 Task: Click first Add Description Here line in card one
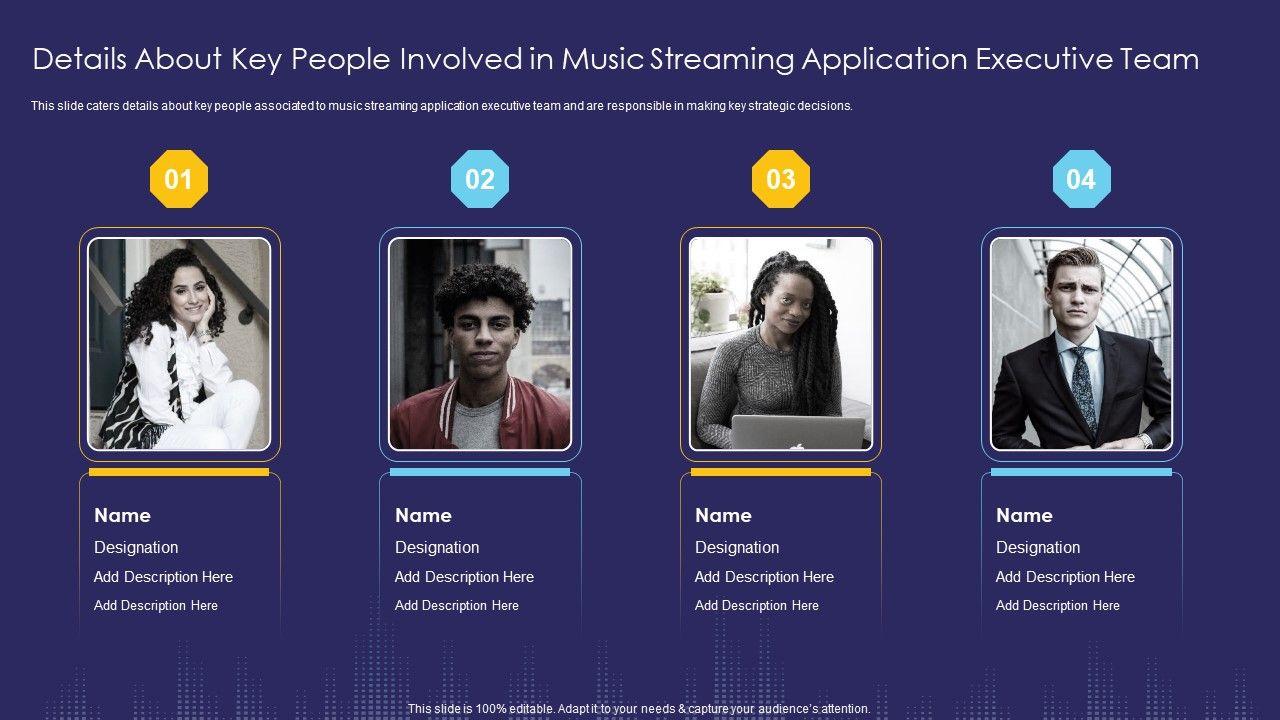(x=163, y=577)
